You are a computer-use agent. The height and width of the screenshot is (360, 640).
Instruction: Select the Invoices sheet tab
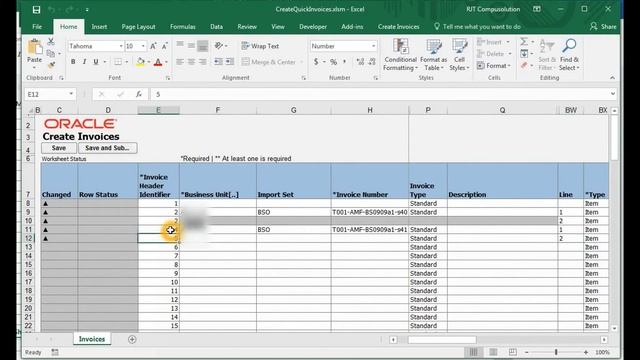[92, 339]
